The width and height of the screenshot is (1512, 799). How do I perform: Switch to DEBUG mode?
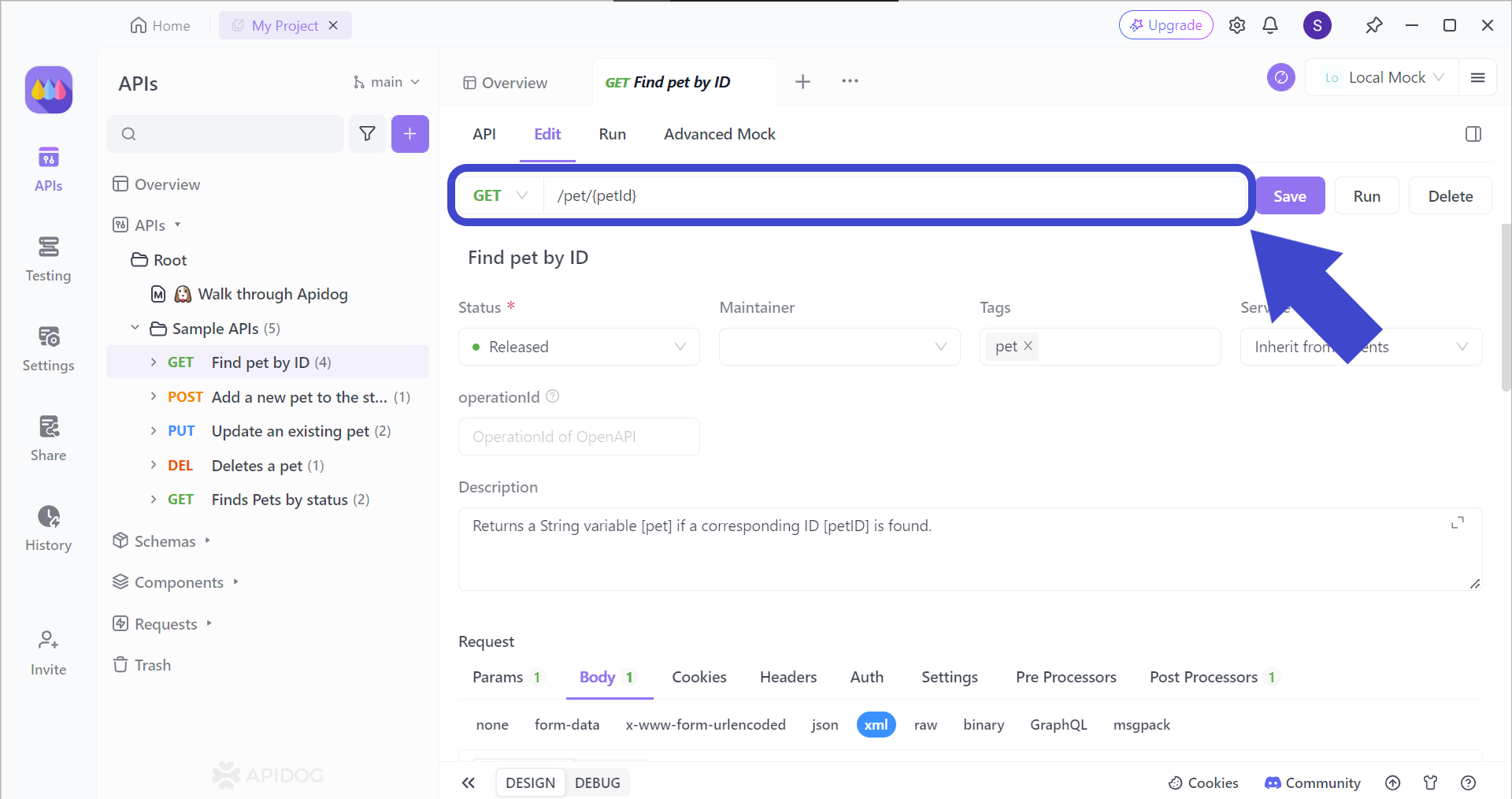(597, 782)
